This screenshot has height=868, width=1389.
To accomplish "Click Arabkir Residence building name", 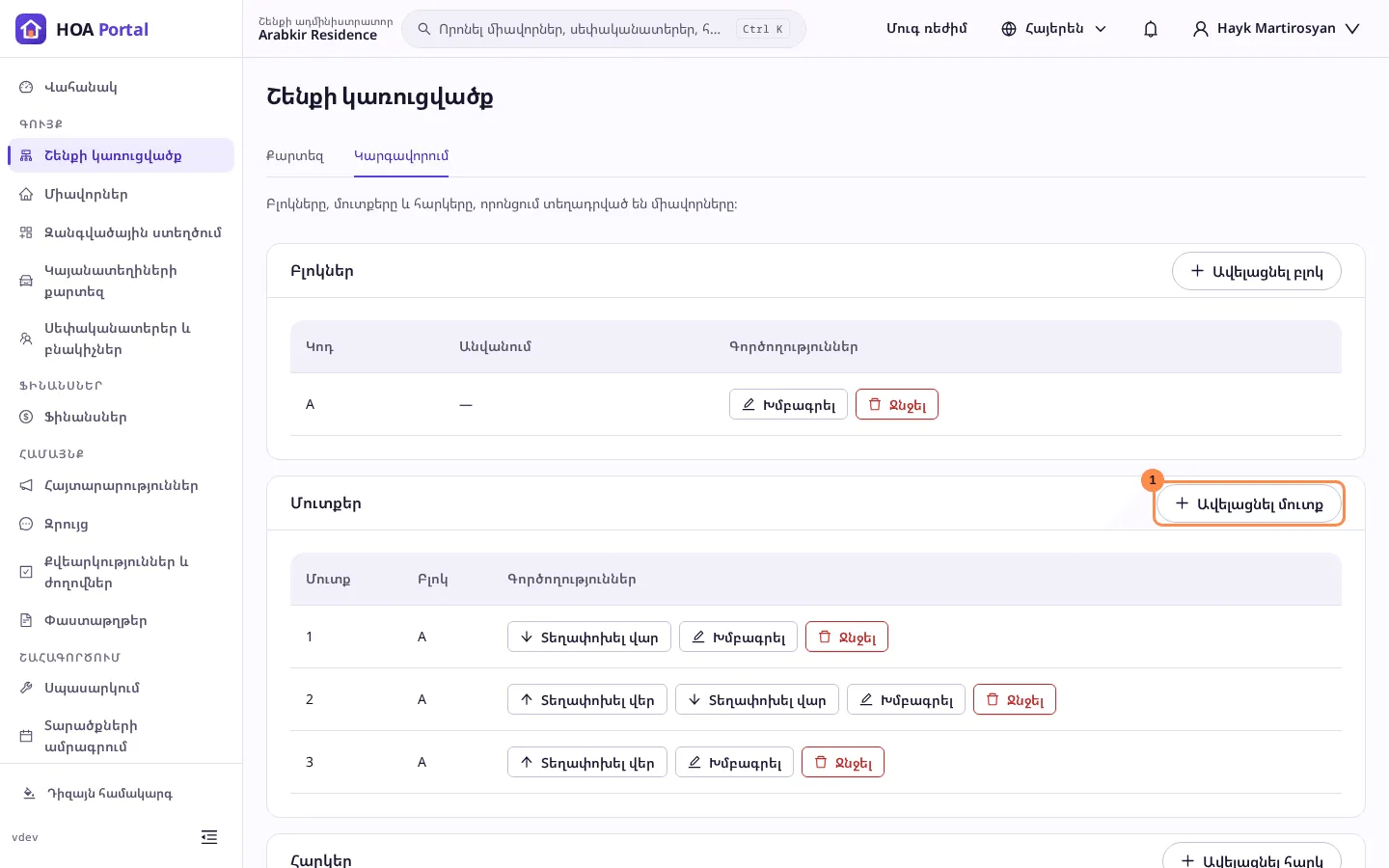I will click(317, 36).
